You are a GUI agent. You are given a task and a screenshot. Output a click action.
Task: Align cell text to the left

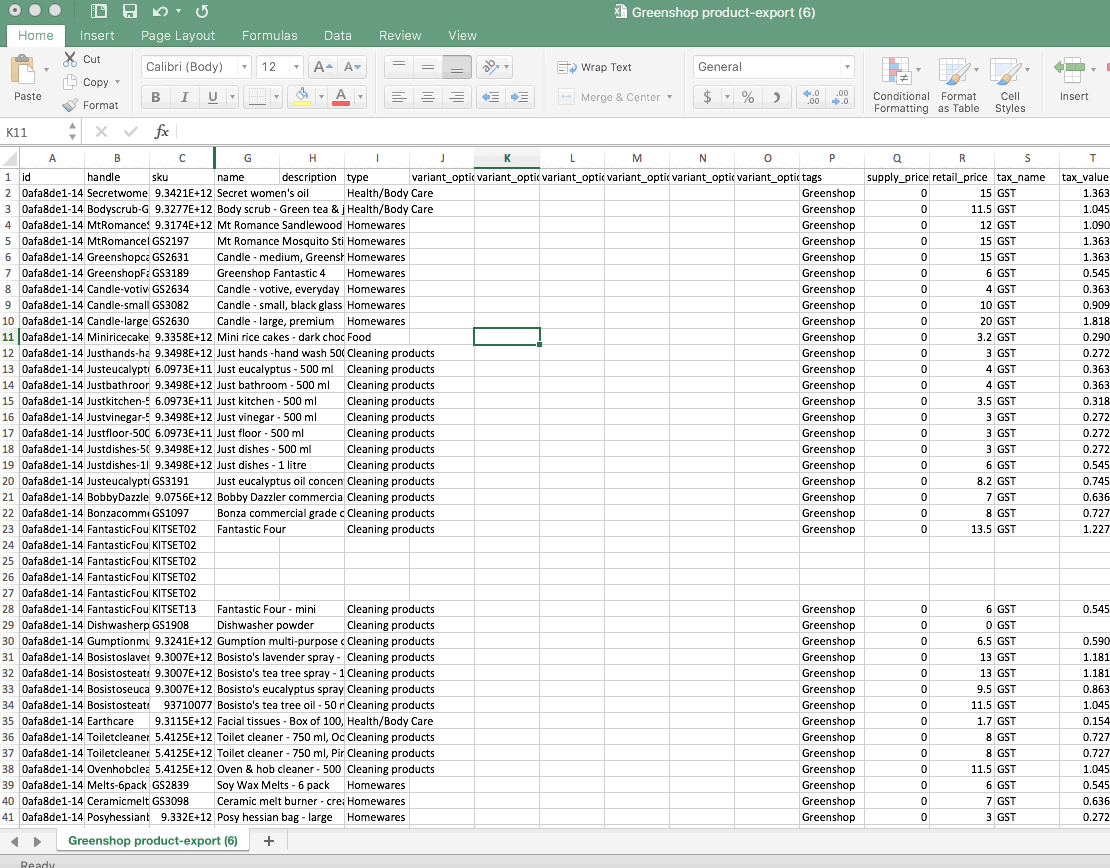[399, 97]
